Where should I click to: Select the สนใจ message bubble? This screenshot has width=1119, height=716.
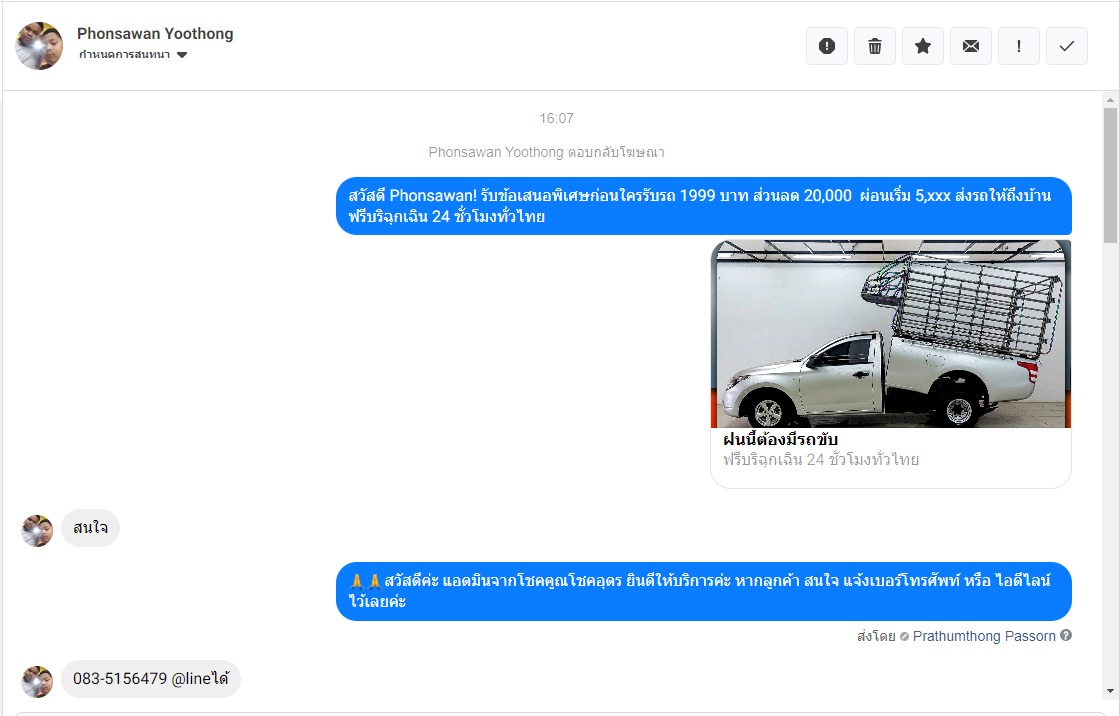click(x=91, y=528)
